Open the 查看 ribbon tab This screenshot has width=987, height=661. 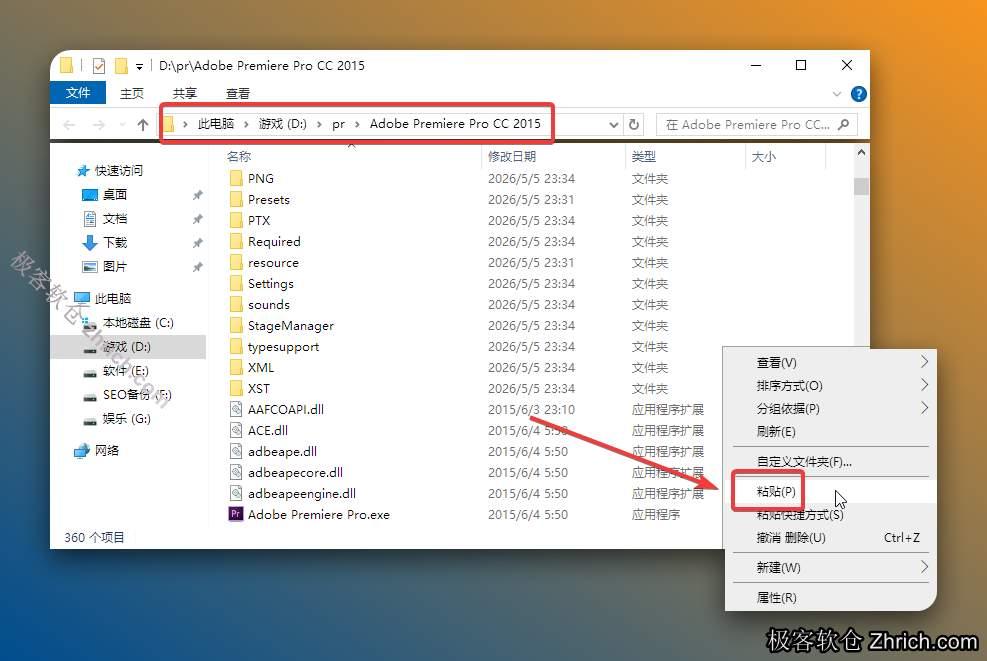tap(237, 94)
